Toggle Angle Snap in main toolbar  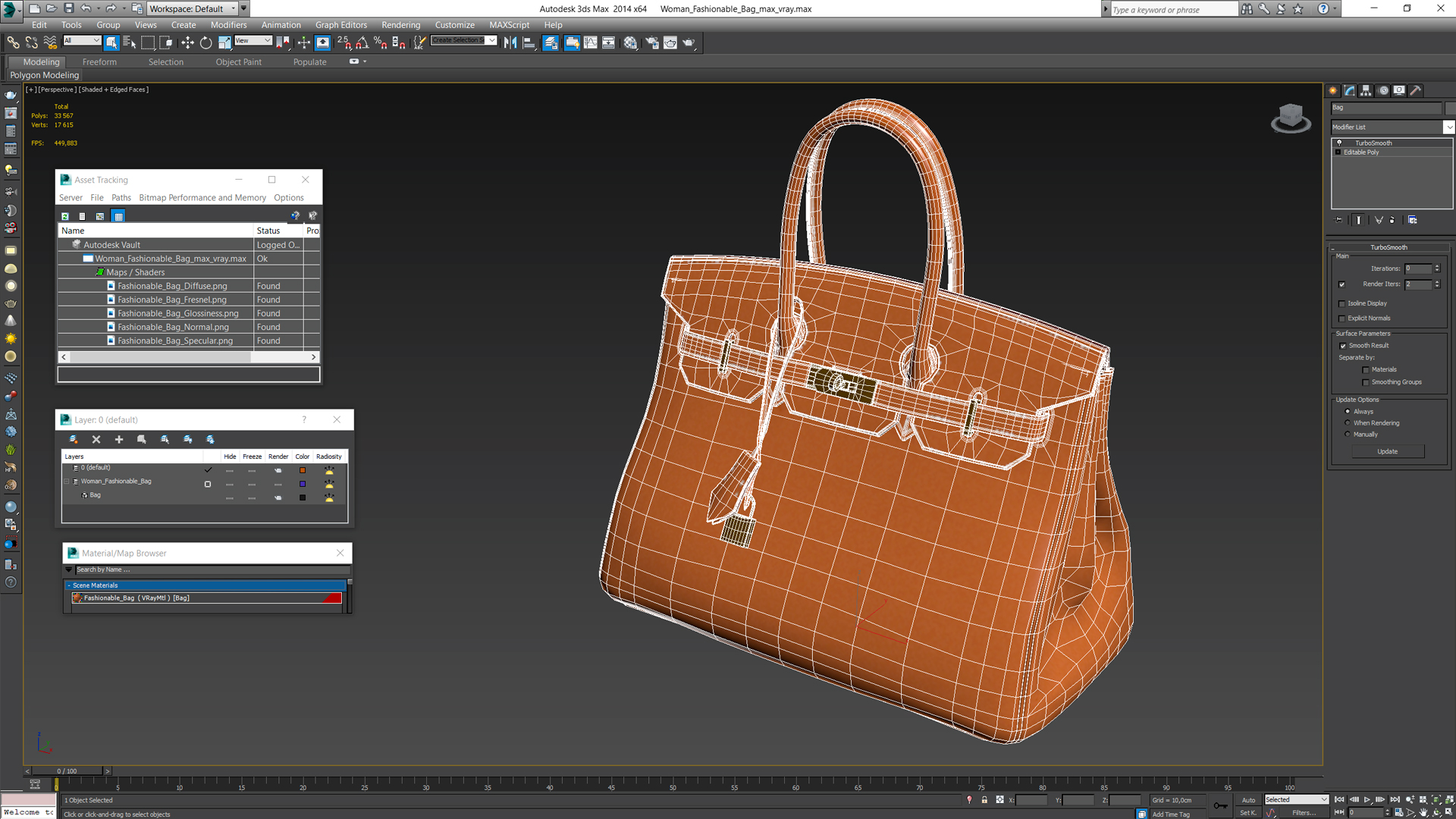click(362, 43)
